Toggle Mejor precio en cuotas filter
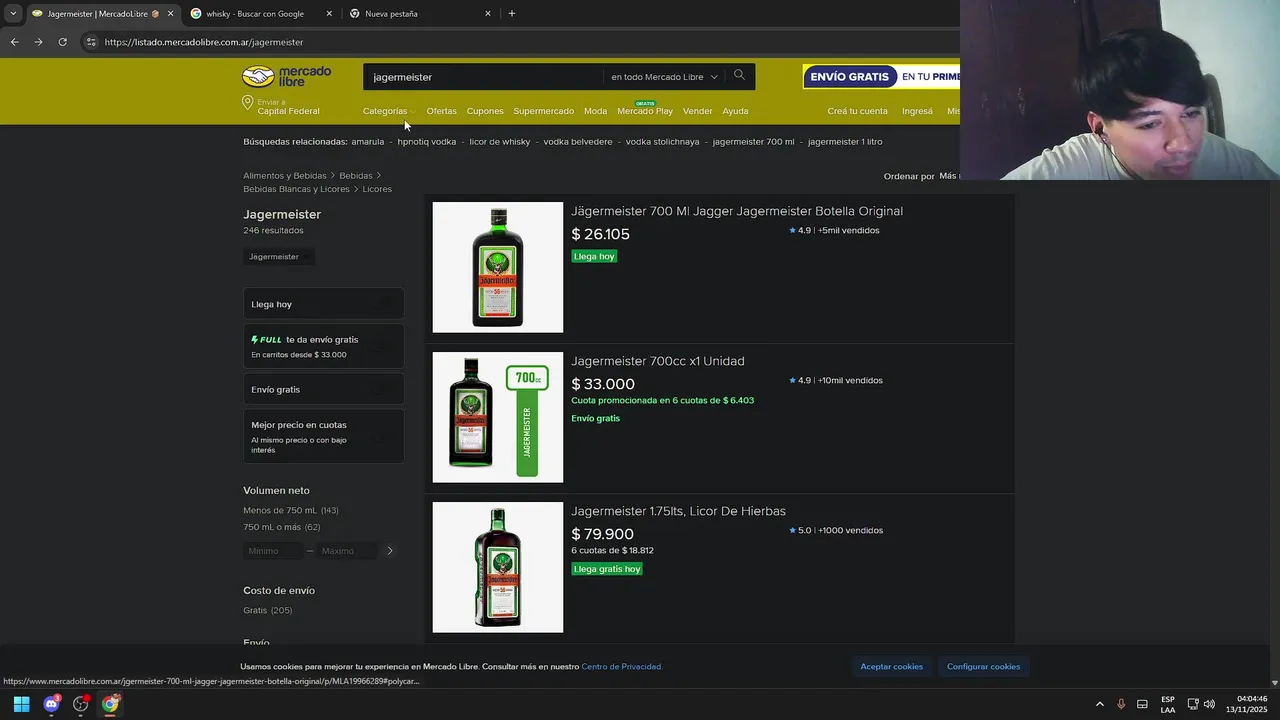 pyautogui.click(x=323, y=436)
